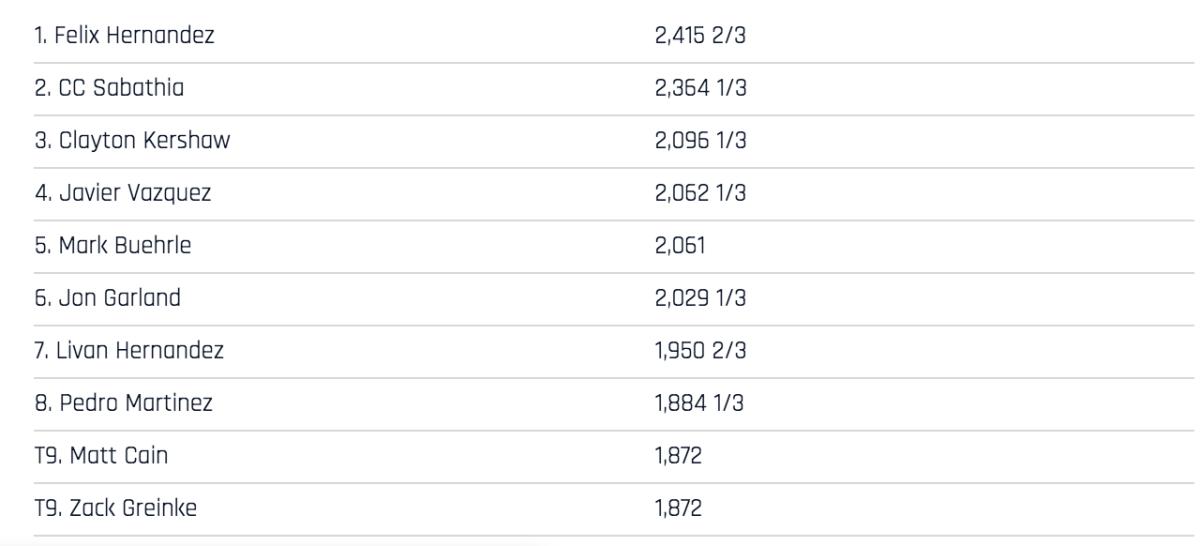Select the 2,364 1/3 value

click(700, 89)
